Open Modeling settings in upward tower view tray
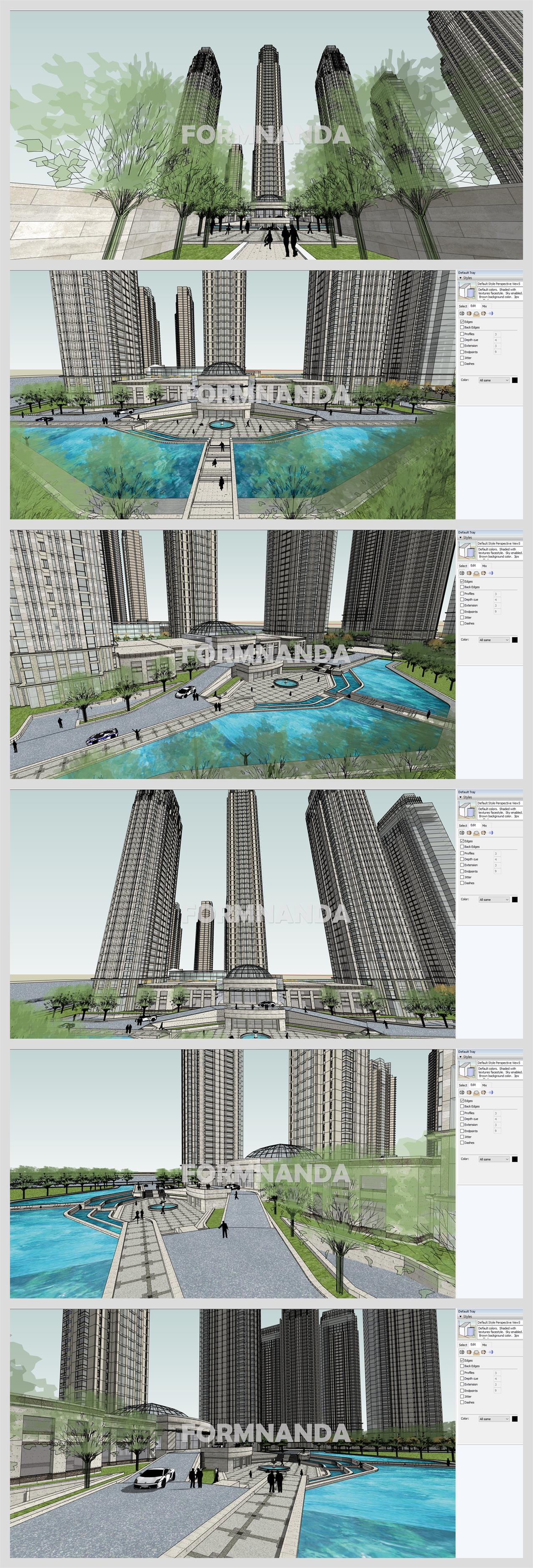This screenshot has height=1568, width=533. 491,833
